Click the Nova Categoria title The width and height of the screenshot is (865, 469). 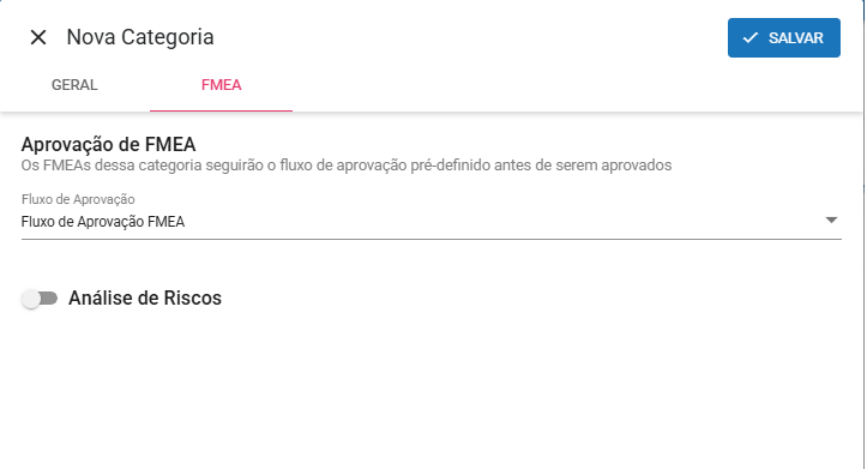[x=140, y=38]
